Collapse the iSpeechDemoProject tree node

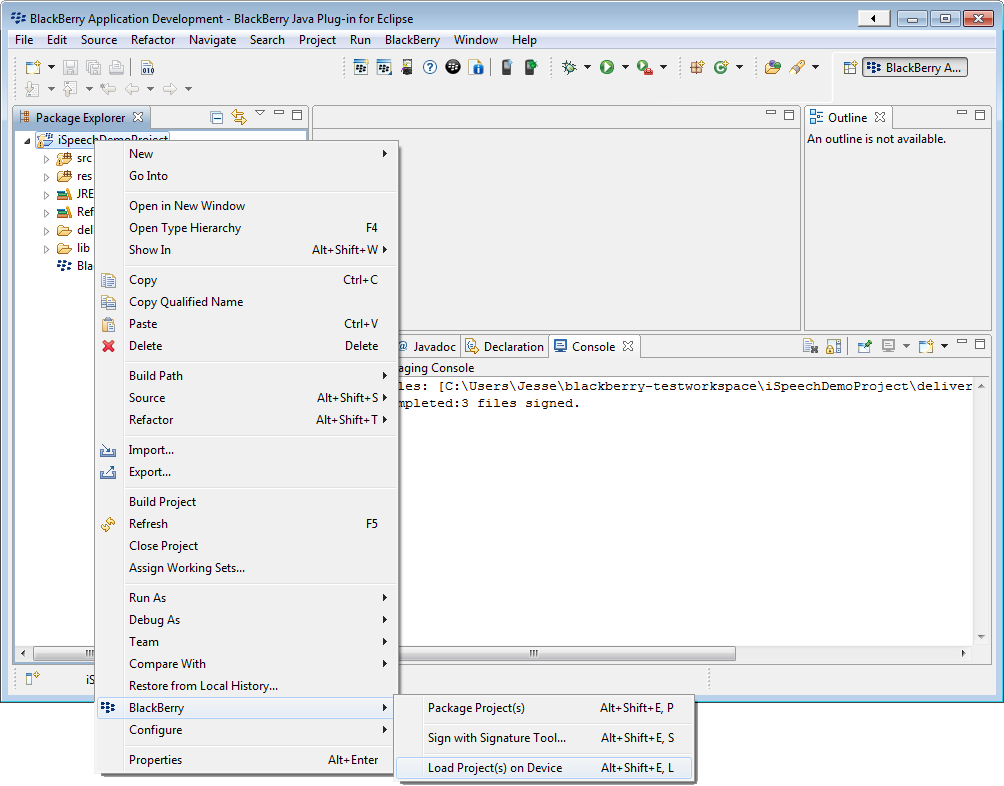28,140
